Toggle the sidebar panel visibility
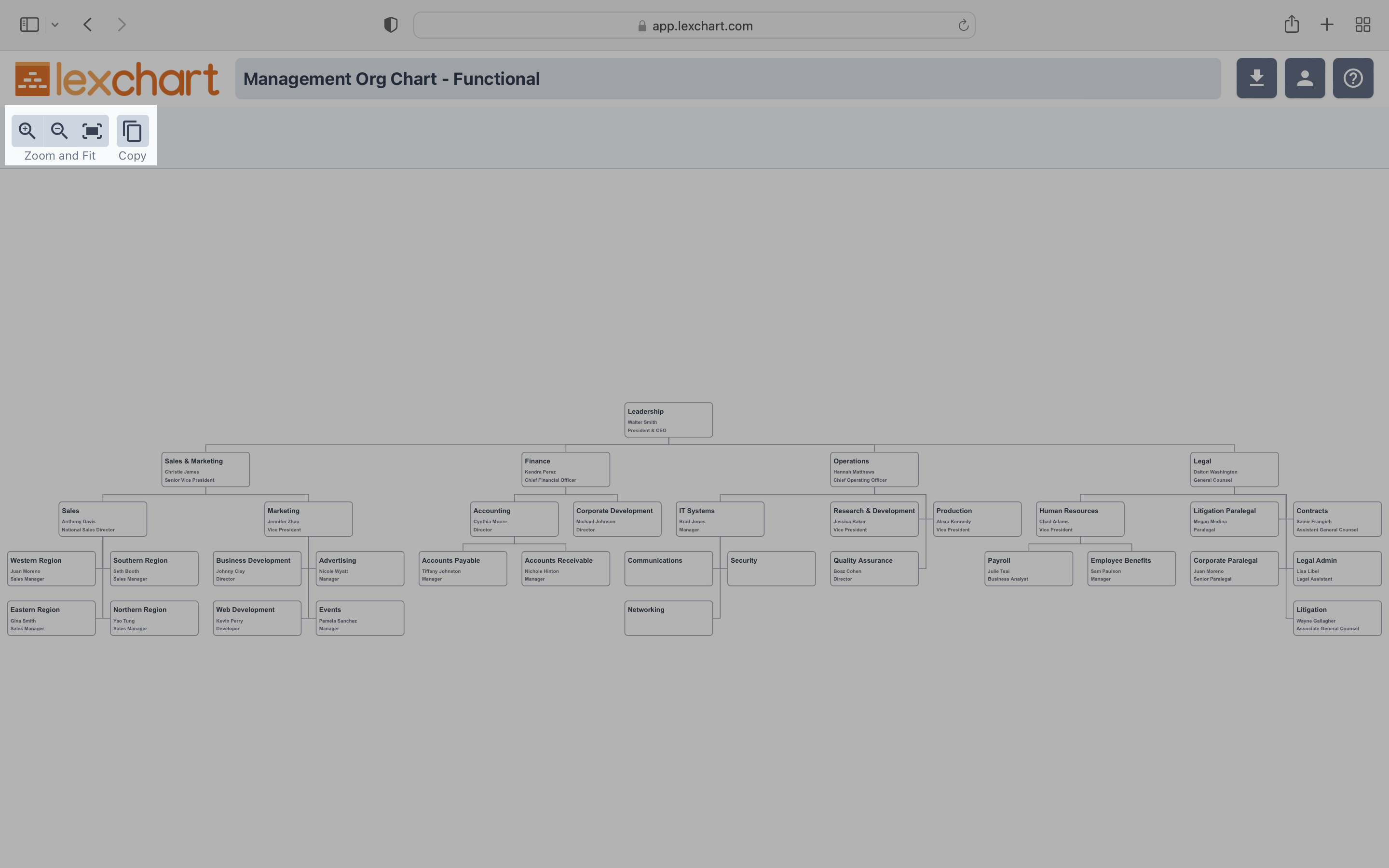The image size is (1389, 868). coord(29,24)
